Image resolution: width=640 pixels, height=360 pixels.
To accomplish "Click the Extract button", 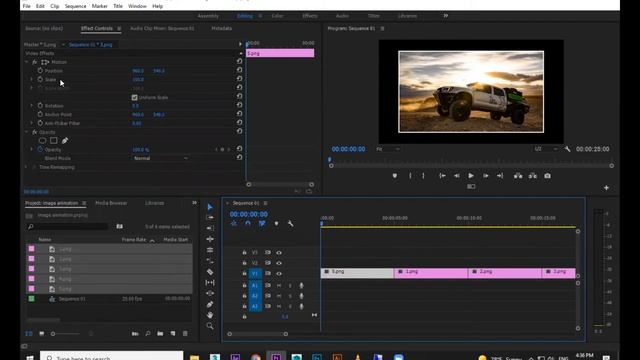I will point(533,176).
